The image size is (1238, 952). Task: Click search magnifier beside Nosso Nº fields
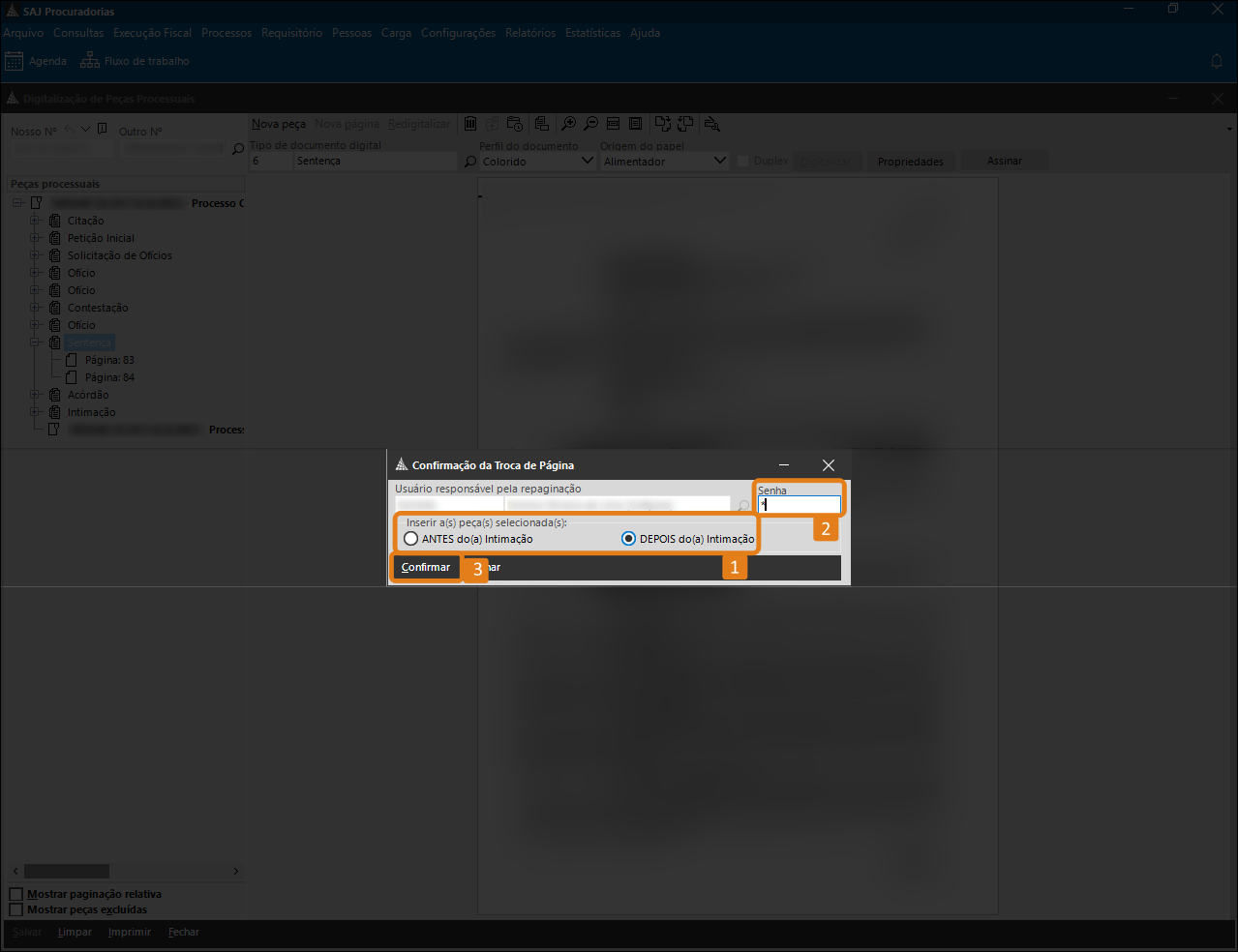[x=238, y=149]
